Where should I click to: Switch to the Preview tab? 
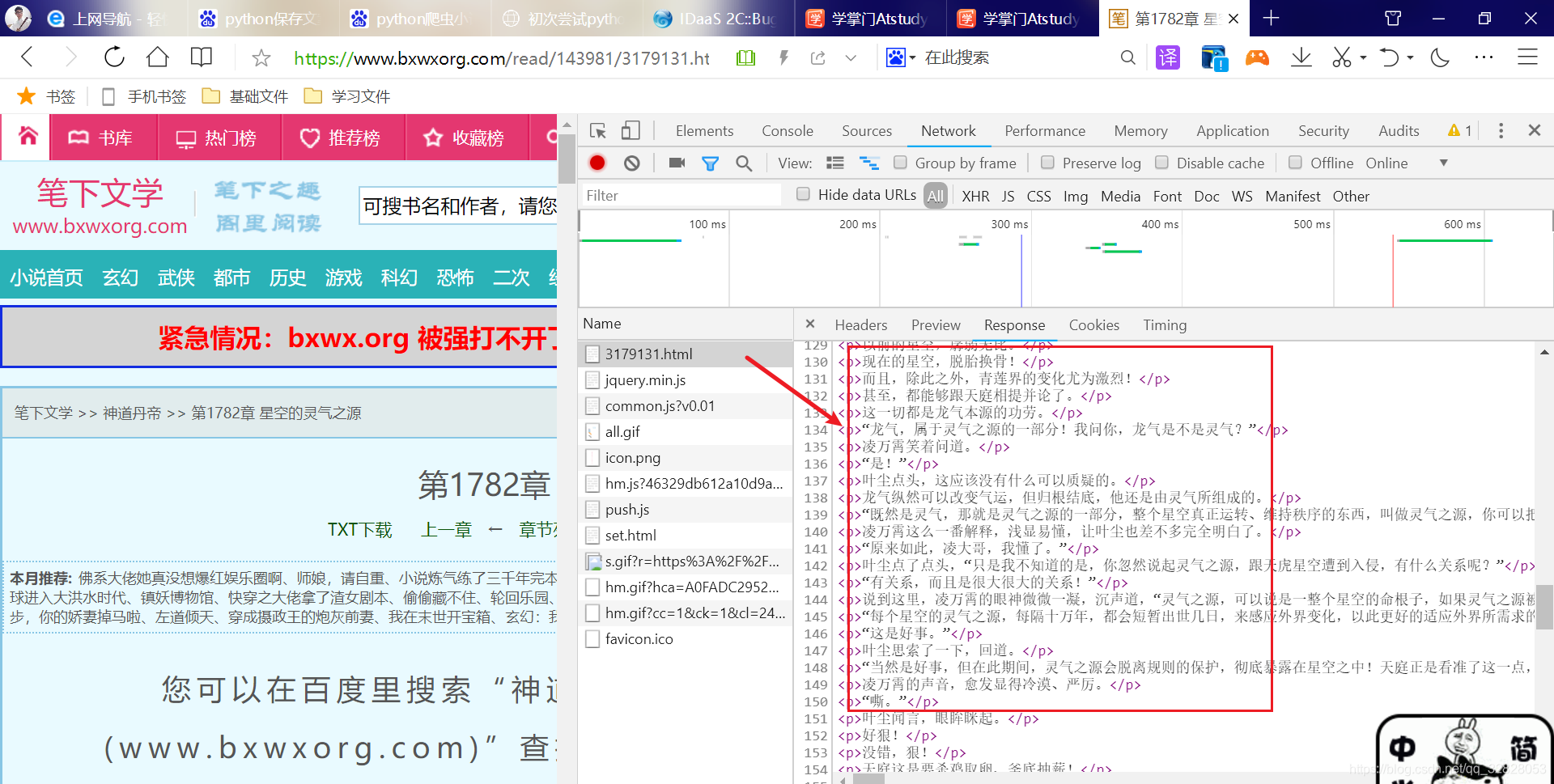pos(936,325)
